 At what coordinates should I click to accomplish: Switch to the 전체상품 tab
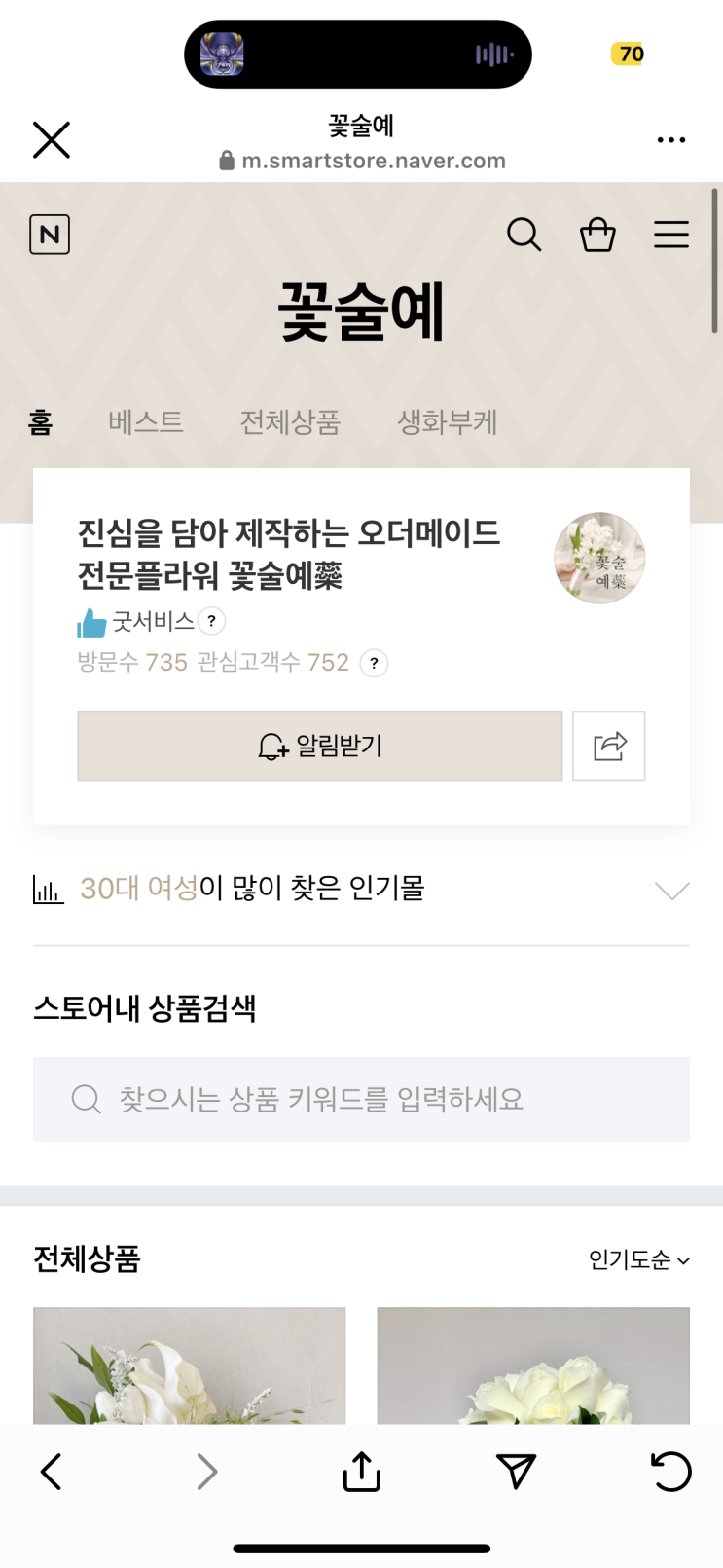click(290, 422)
